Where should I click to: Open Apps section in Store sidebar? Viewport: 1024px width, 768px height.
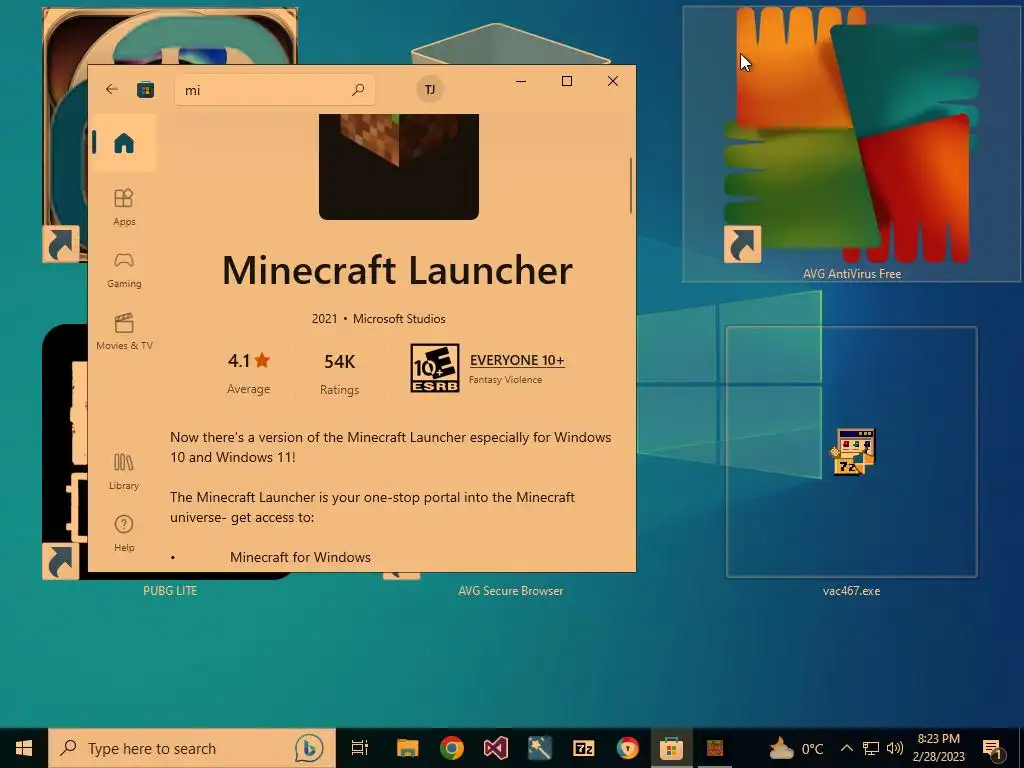pos(123,208)
